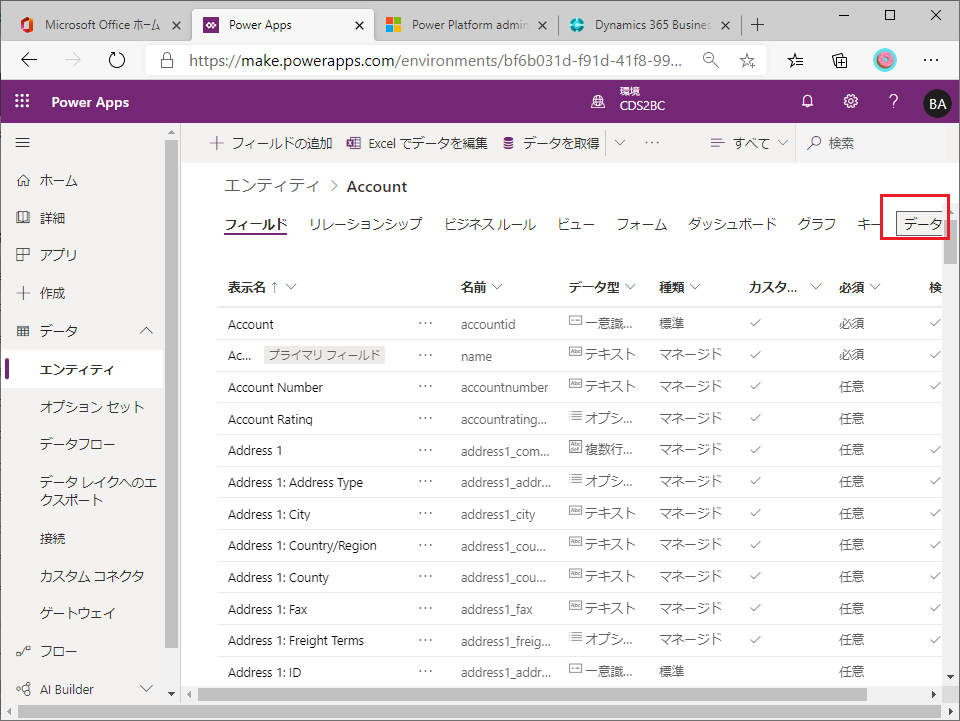Open the browser collections button

[839, 60]
